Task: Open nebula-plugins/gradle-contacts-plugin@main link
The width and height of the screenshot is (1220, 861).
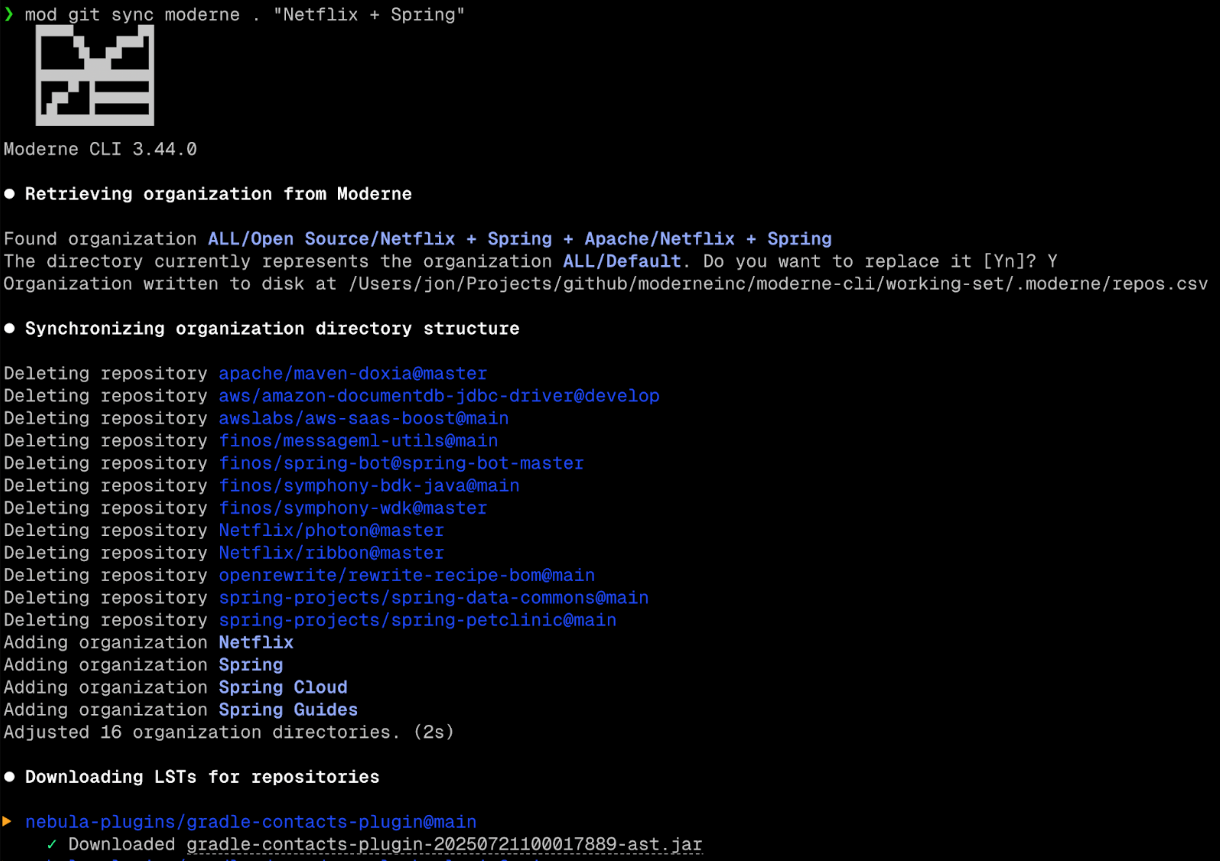Action: pos(251,822)
